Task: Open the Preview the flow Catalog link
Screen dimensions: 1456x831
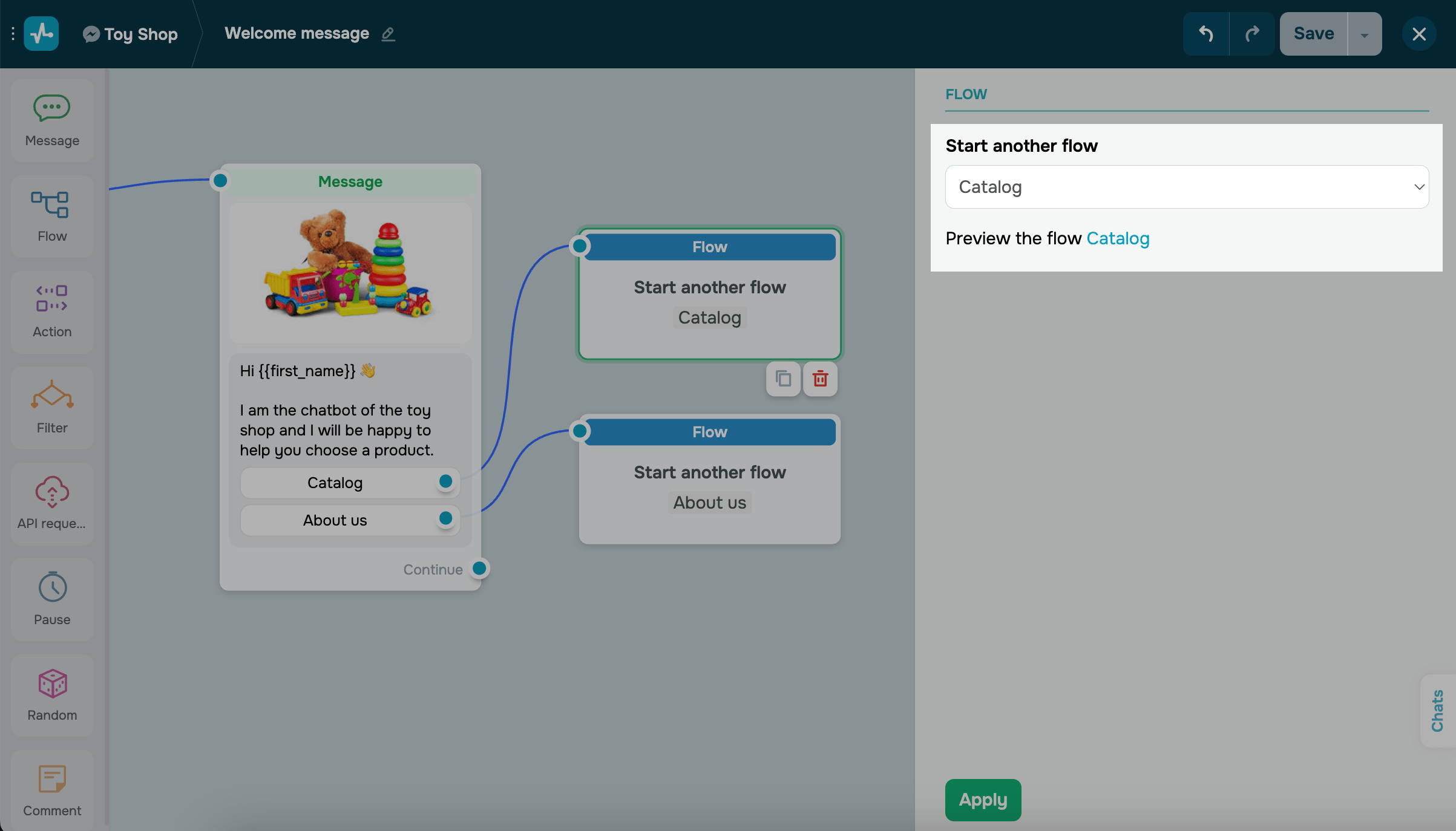Action: 1117,238
